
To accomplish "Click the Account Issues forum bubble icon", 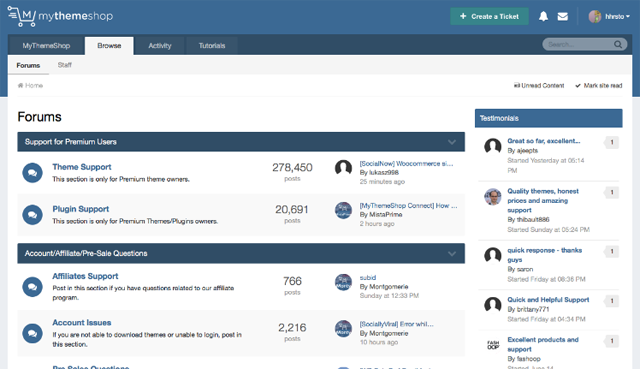I will [x=32, y=333].
